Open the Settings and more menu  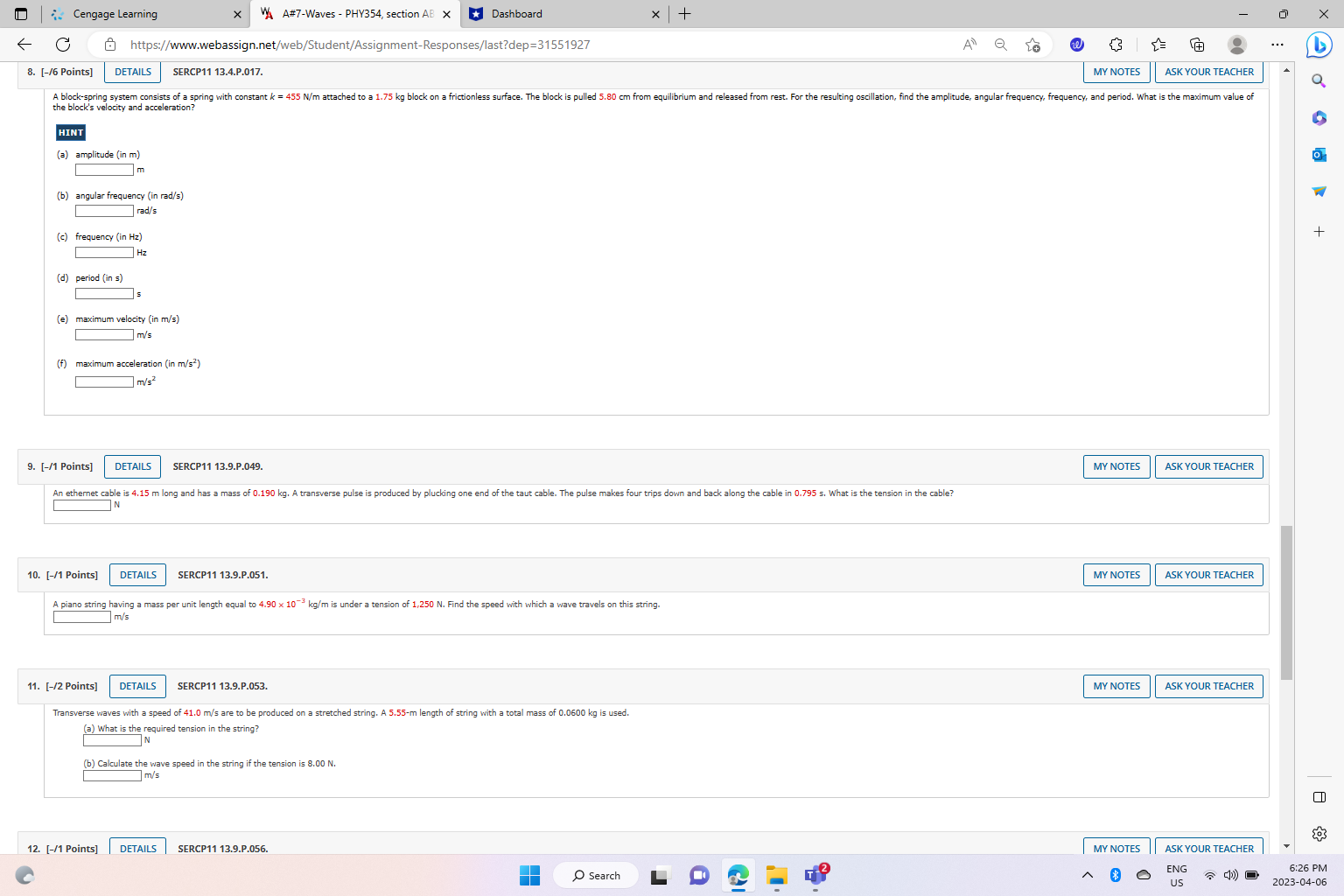pos(1277,45)
